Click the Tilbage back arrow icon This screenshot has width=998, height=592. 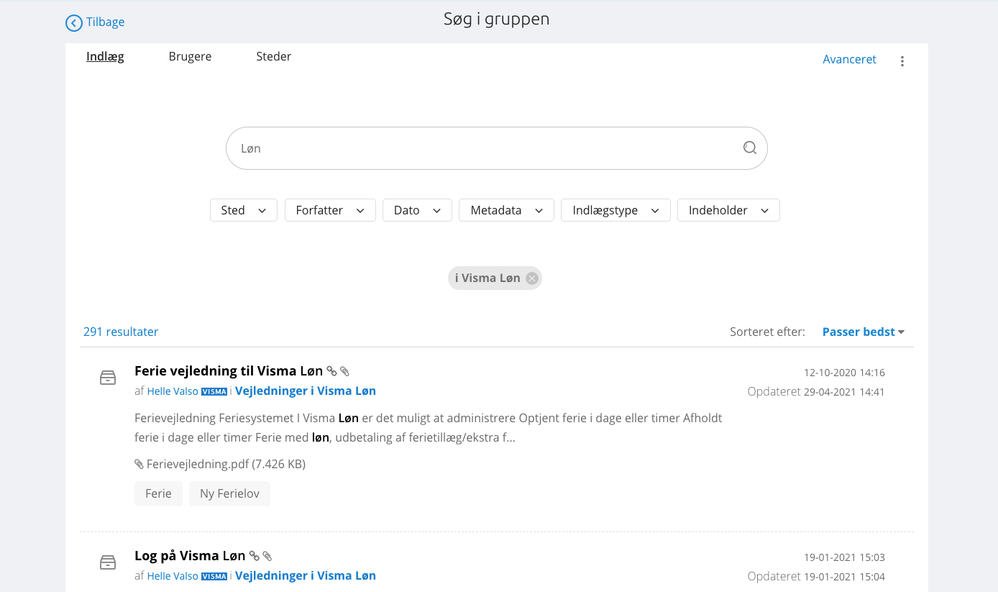pos(74,23)
